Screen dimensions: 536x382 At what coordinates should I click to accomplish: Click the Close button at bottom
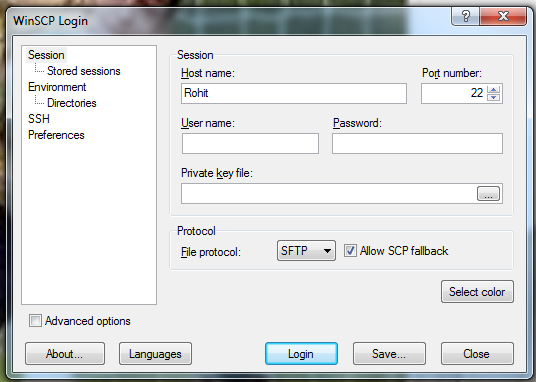pos(477,354)
